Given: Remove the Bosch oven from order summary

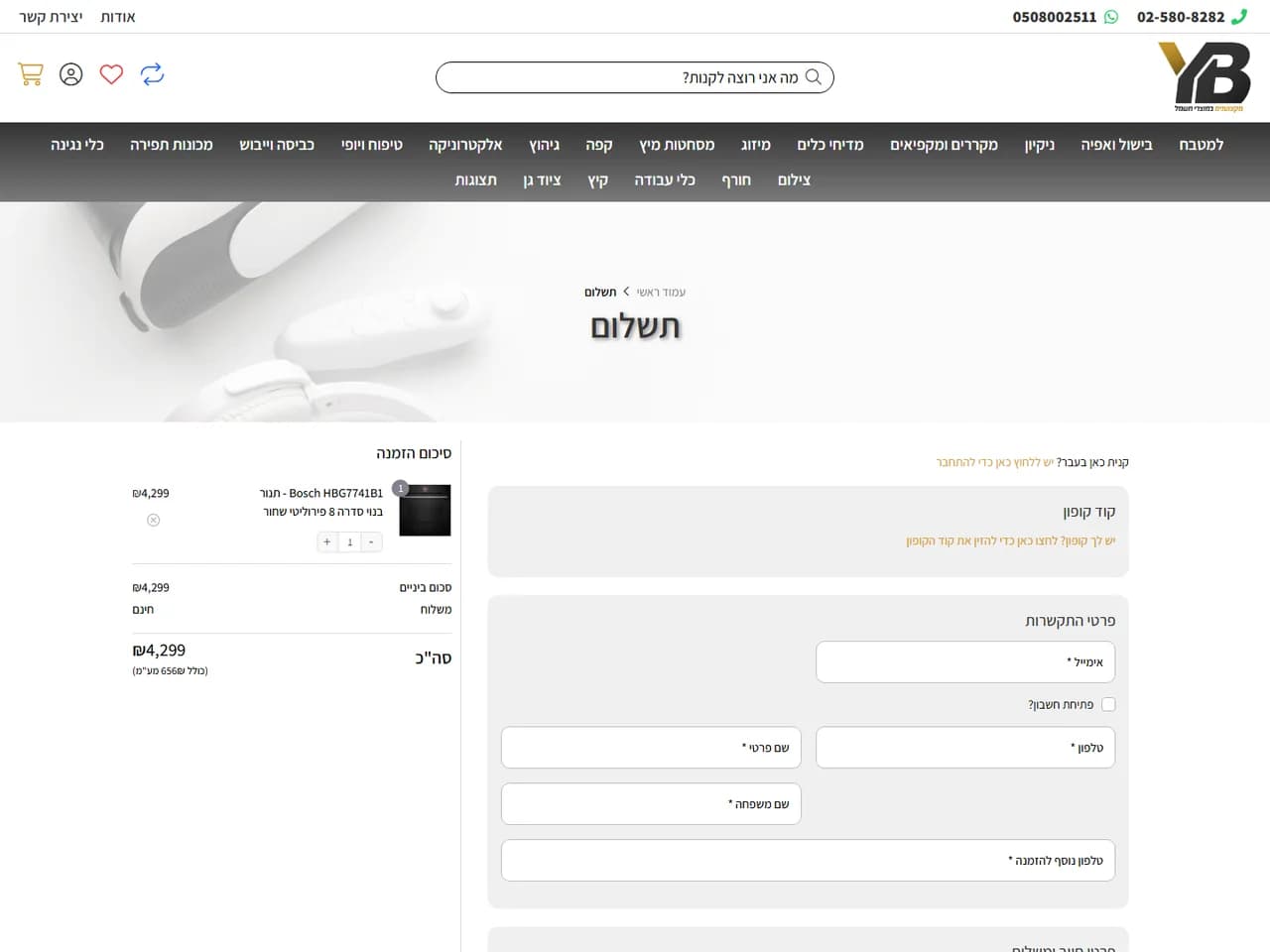Looking at the screenshot, I should (153, 520).
